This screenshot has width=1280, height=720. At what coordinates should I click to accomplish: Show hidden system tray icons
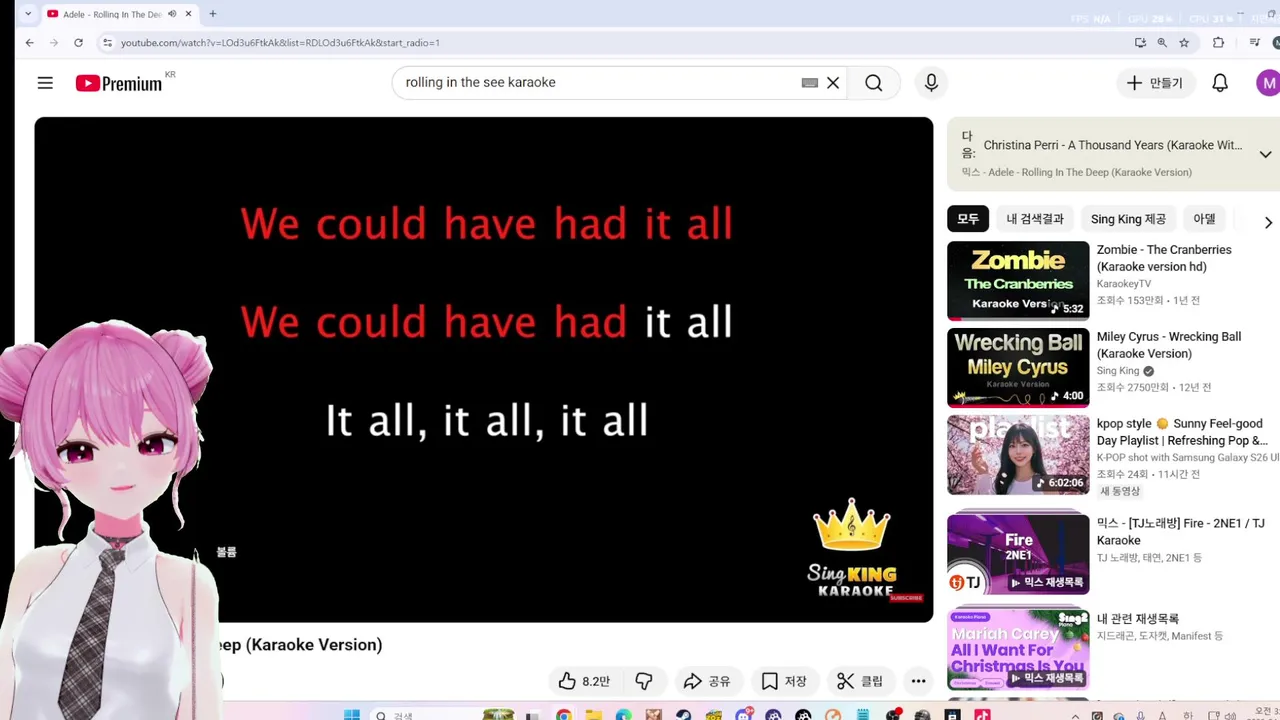tap(1076, 715)
